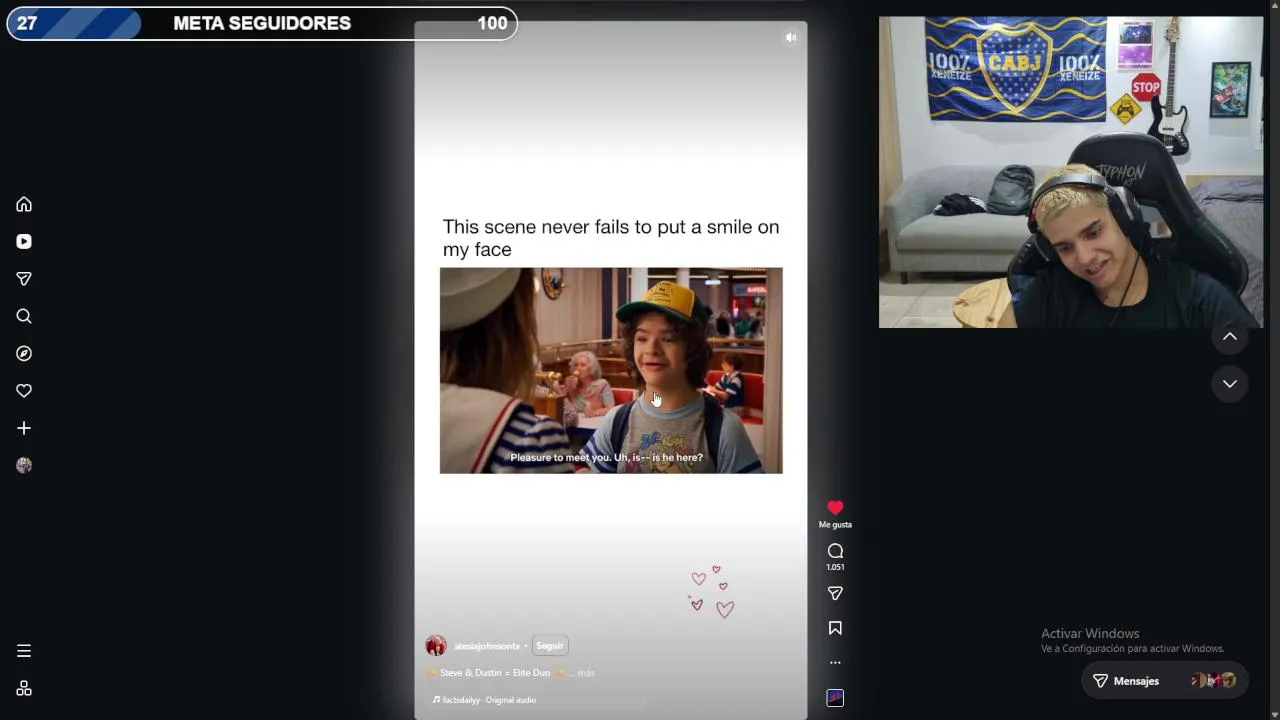1280x720 pixels.
Task: Unlike the reel via red heart
Action: pos(835,508)
